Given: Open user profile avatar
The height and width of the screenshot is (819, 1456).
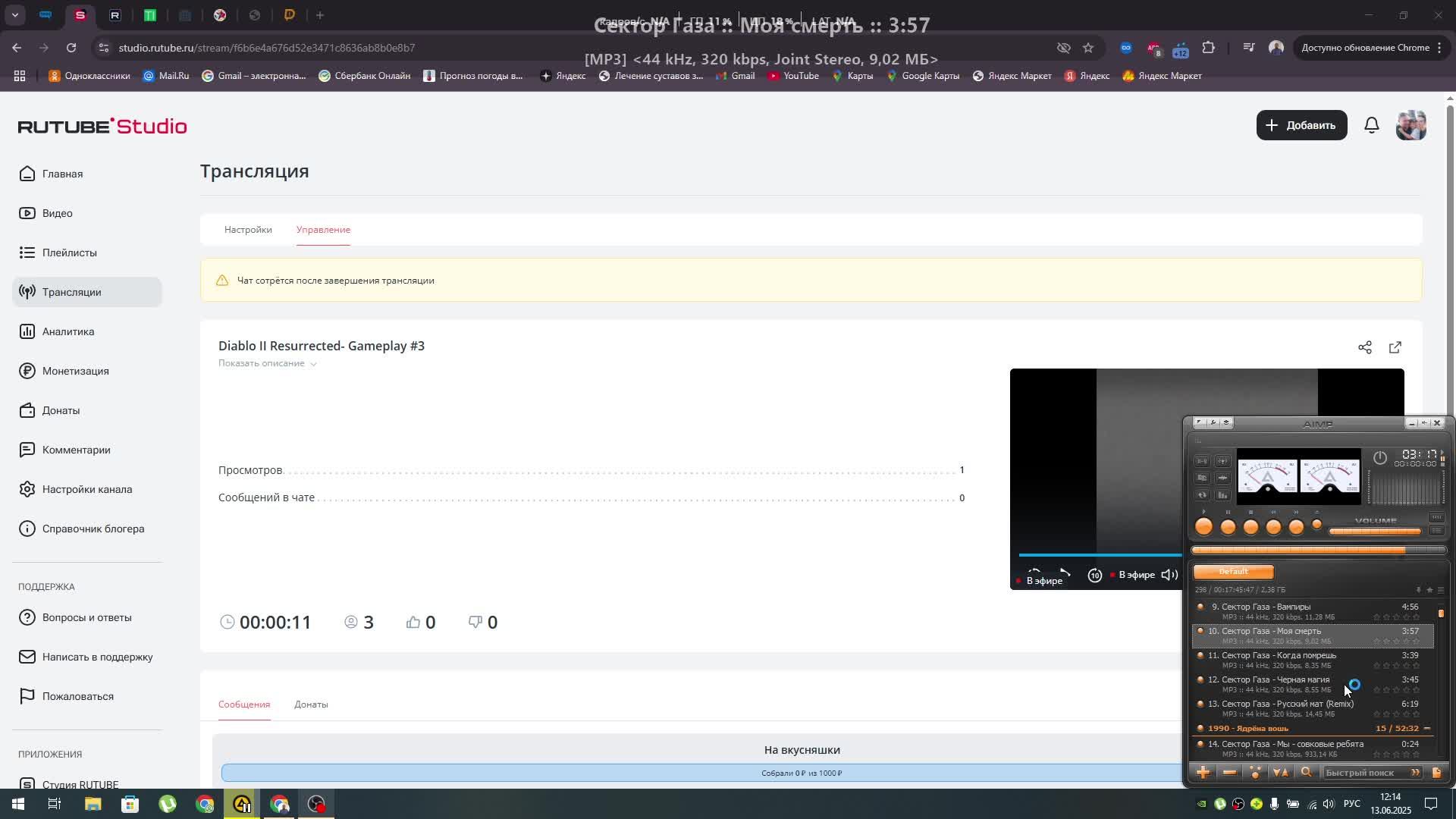Looking at the screenshot, I should [x=1410, y=125].
